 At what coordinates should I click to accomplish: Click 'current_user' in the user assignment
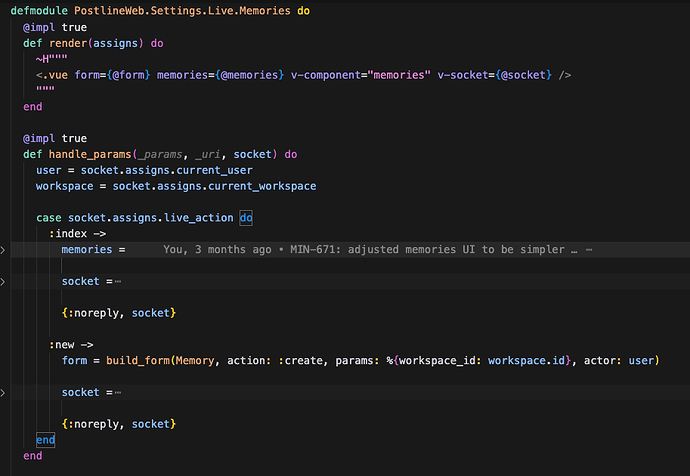coord(214,170)
